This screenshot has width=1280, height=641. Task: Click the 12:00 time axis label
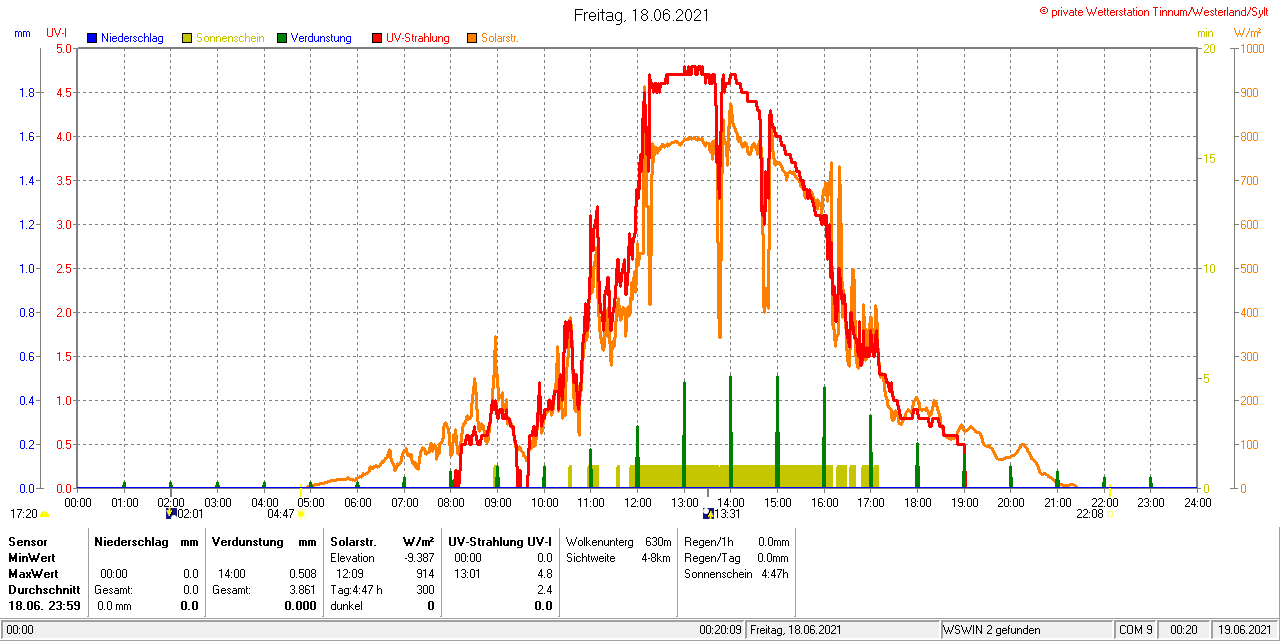point(638,502)
